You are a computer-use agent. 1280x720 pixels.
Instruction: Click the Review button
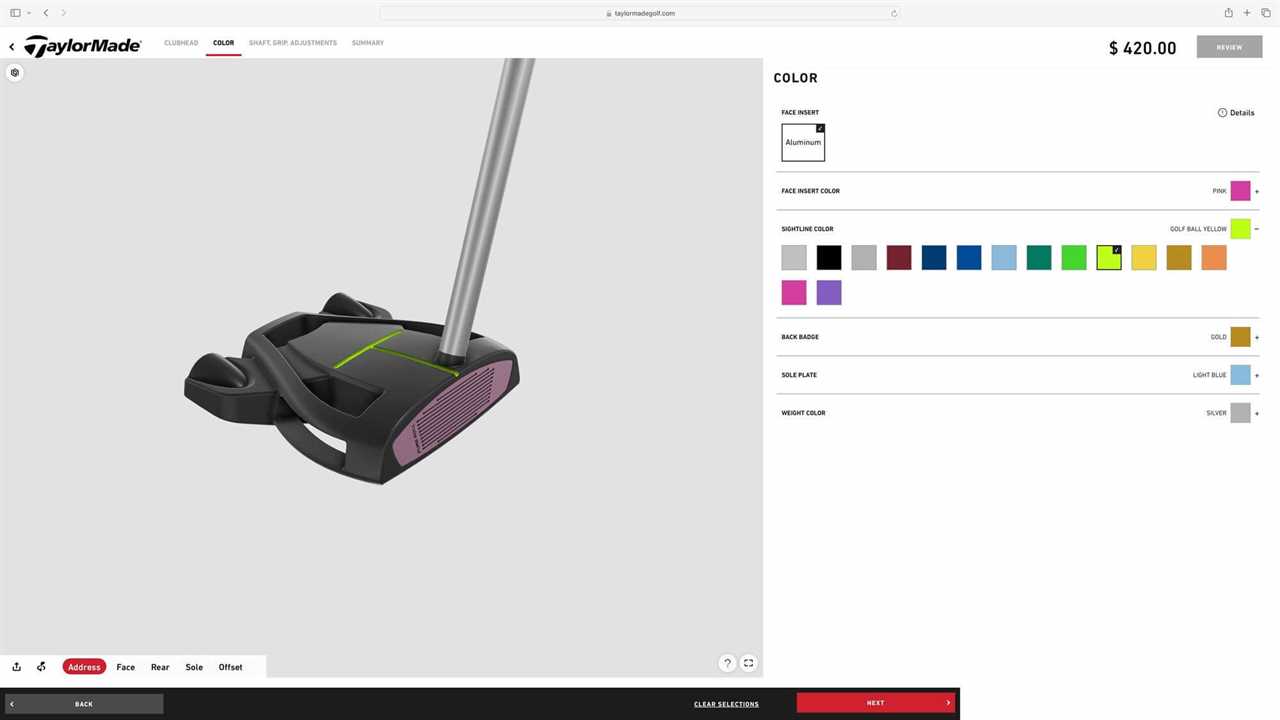pyautogui.click(x=1229, y=47)
